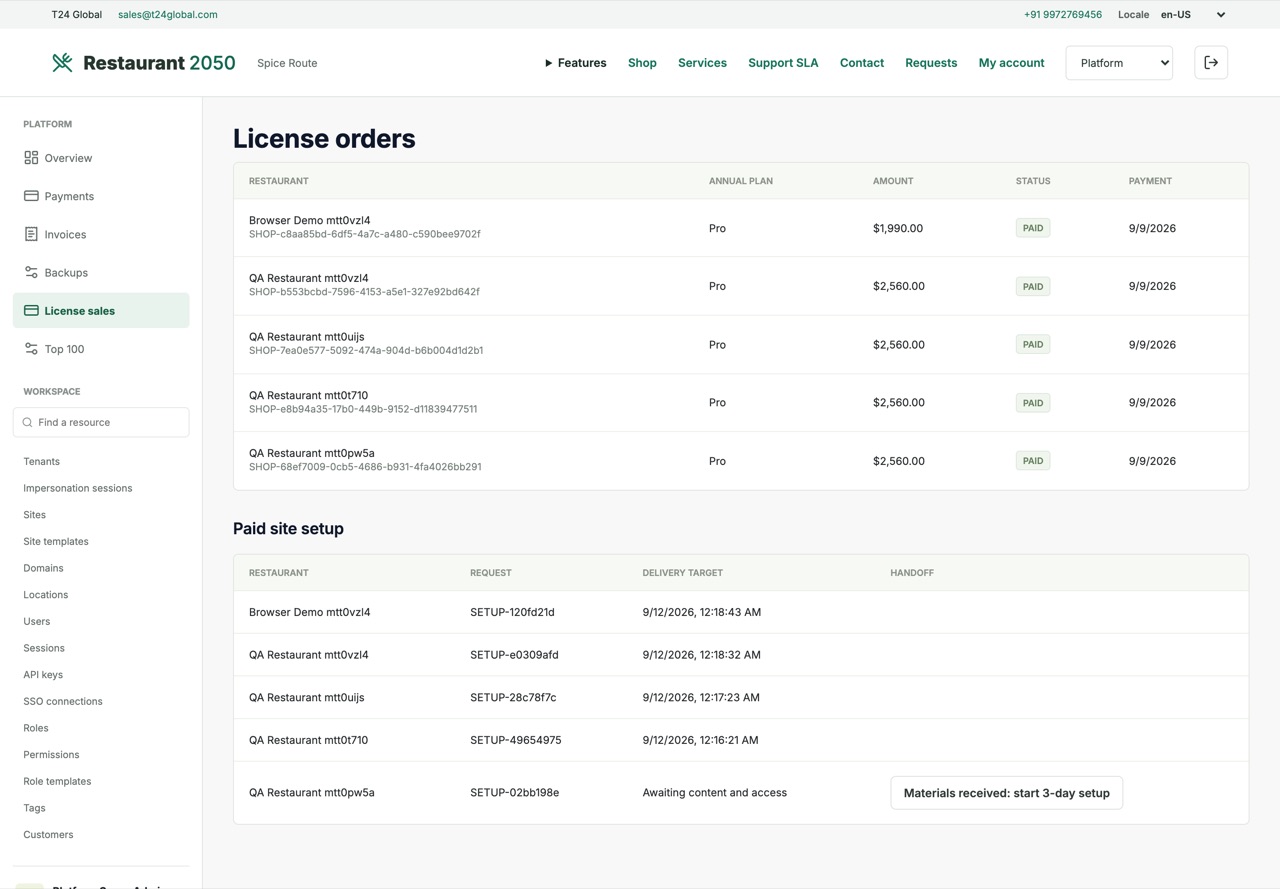Open the Locale en-US dropdown

pos(1193,15)
